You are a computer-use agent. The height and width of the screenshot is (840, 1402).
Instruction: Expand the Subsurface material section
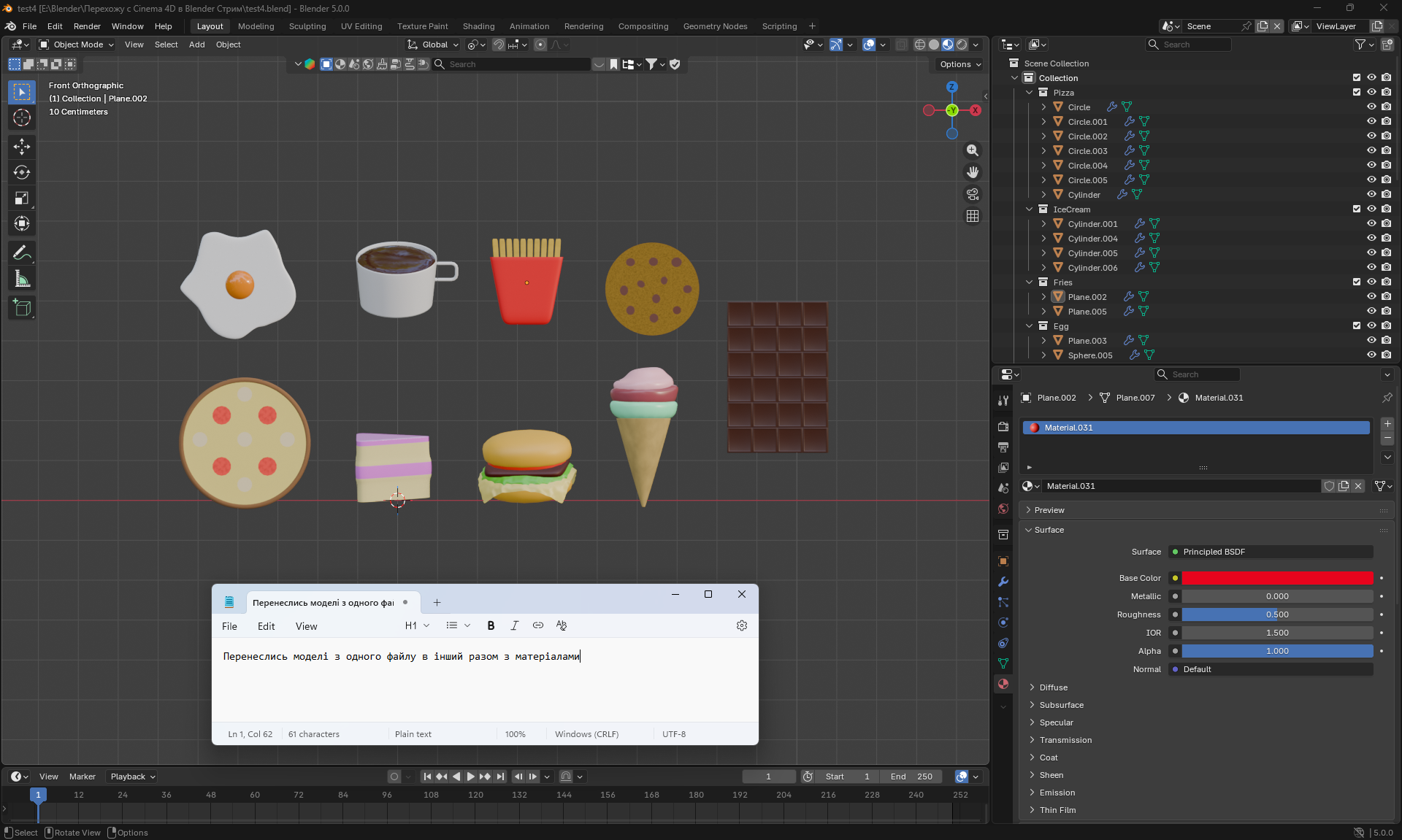pos(1061,705)
